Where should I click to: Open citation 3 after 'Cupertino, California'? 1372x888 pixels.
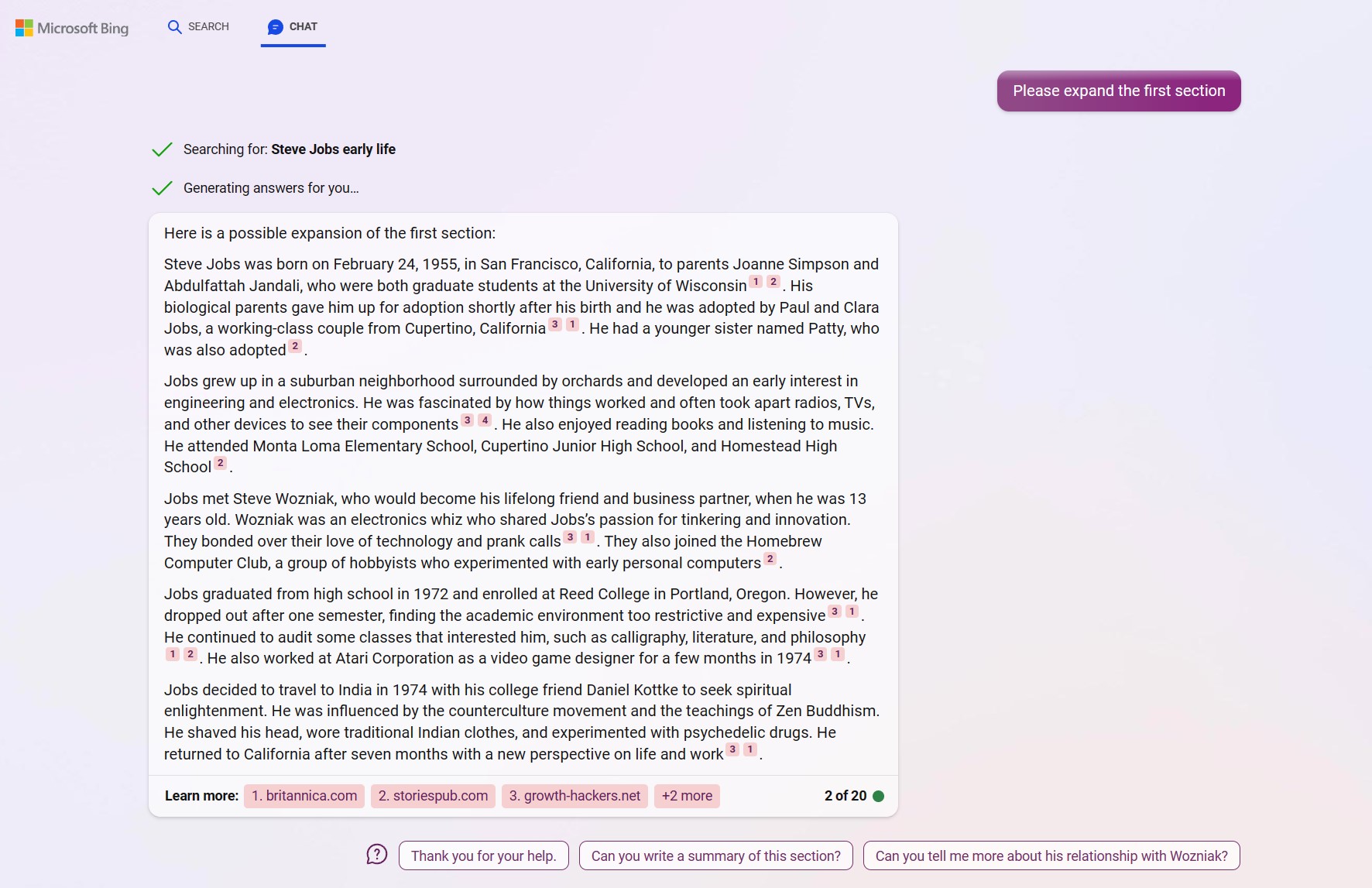tap(555, 324)
